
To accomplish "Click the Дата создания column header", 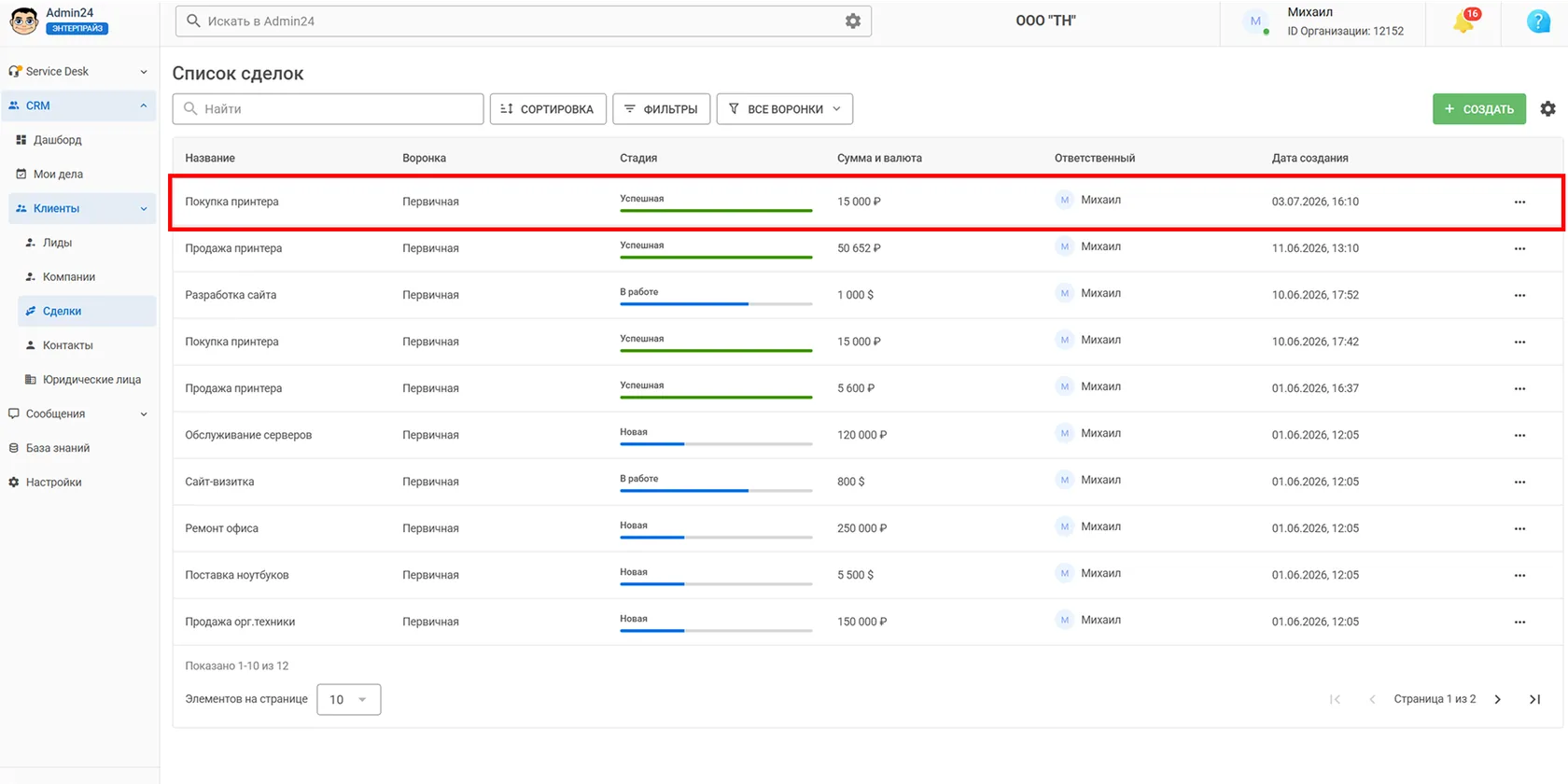I will tap(1309, 158).
